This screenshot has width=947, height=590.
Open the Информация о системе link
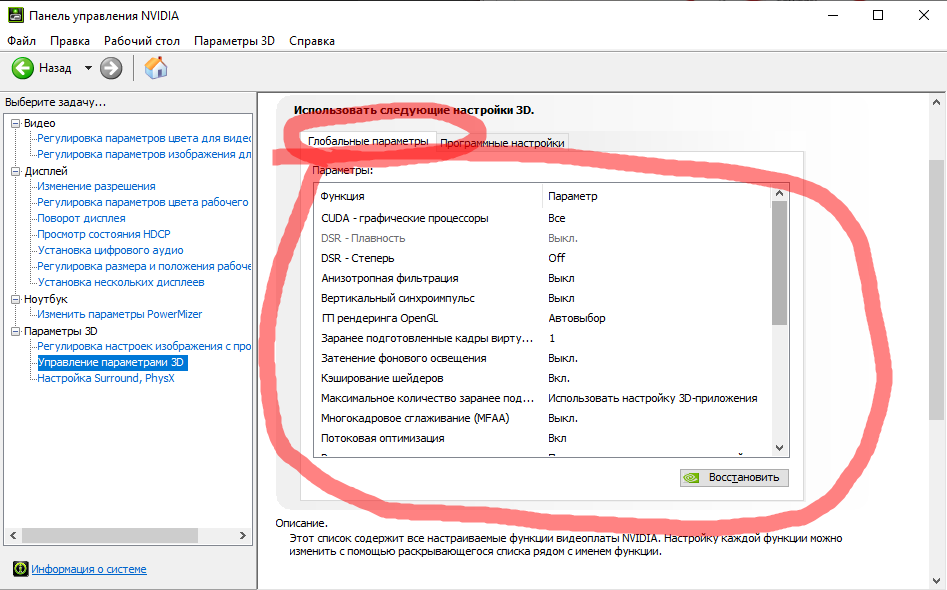(89, 569)
